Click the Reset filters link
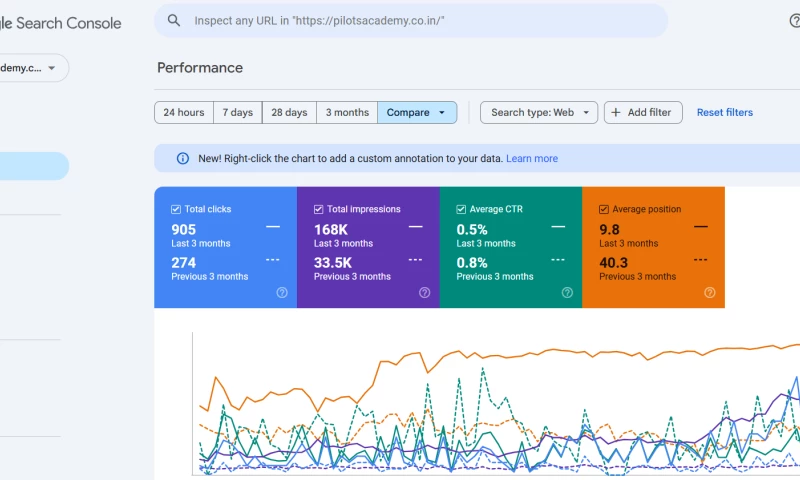 tap(724, 113)
